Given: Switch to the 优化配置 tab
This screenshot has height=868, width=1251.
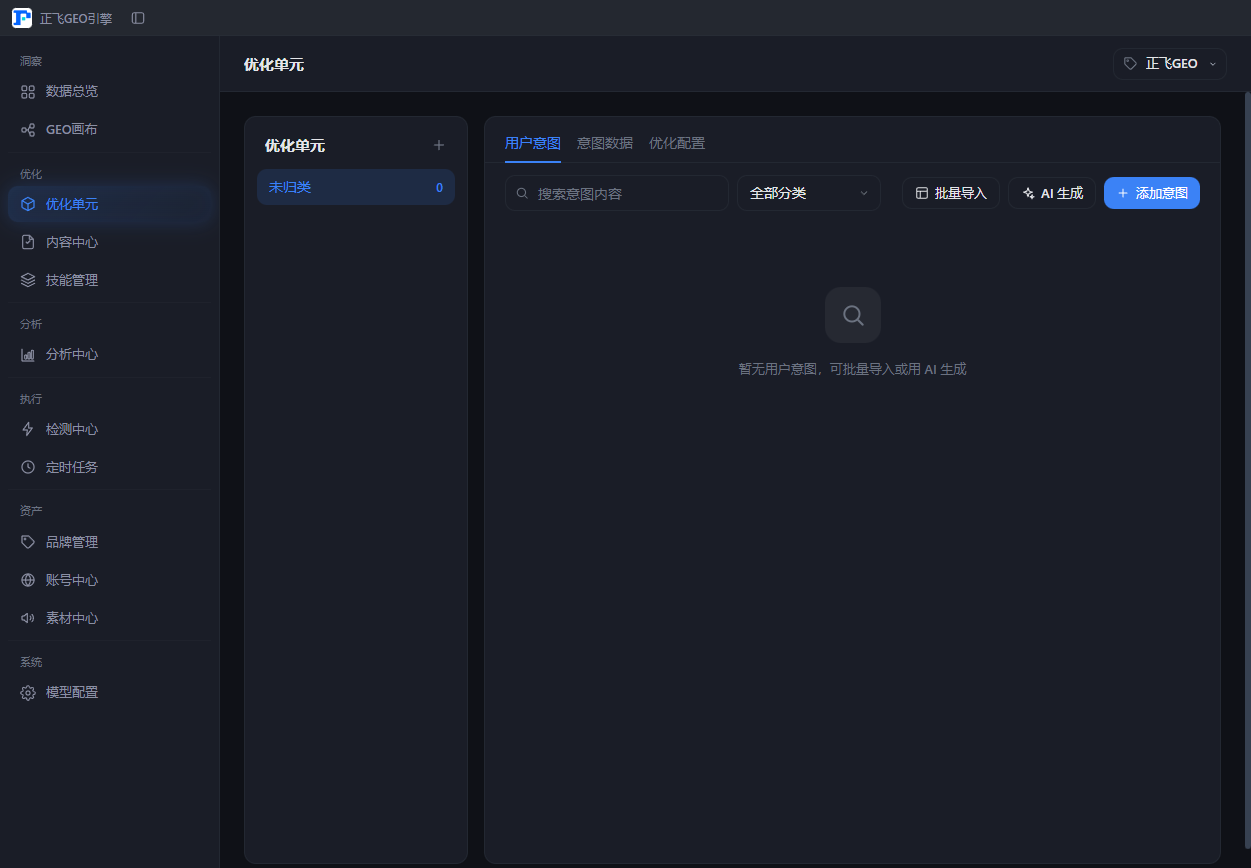Looking at the screenshot, I should [677, 143].
